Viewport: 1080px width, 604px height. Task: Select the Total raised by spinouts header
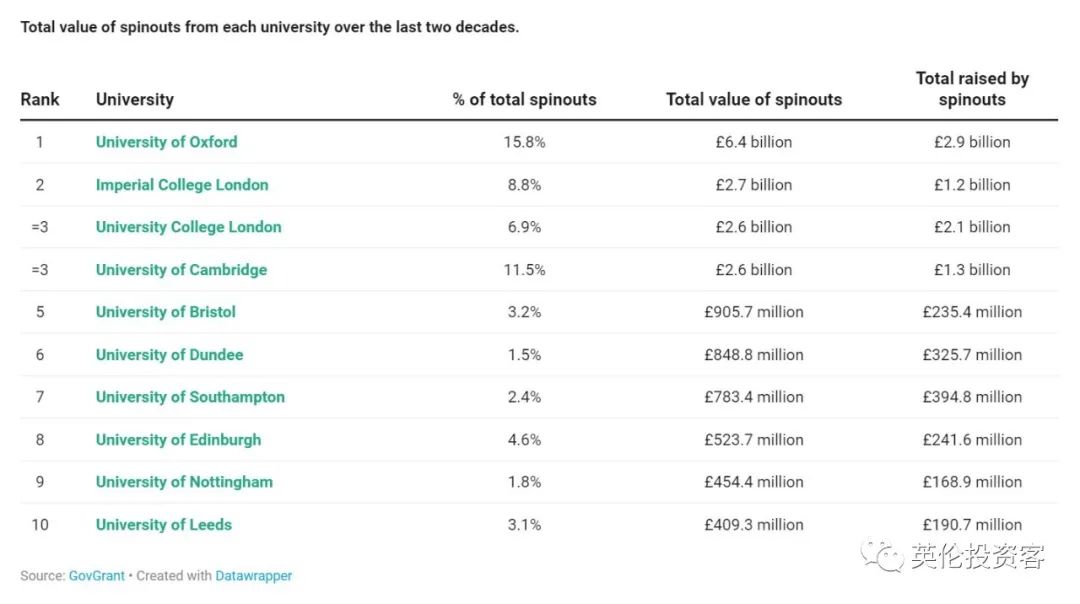[972, 89]
